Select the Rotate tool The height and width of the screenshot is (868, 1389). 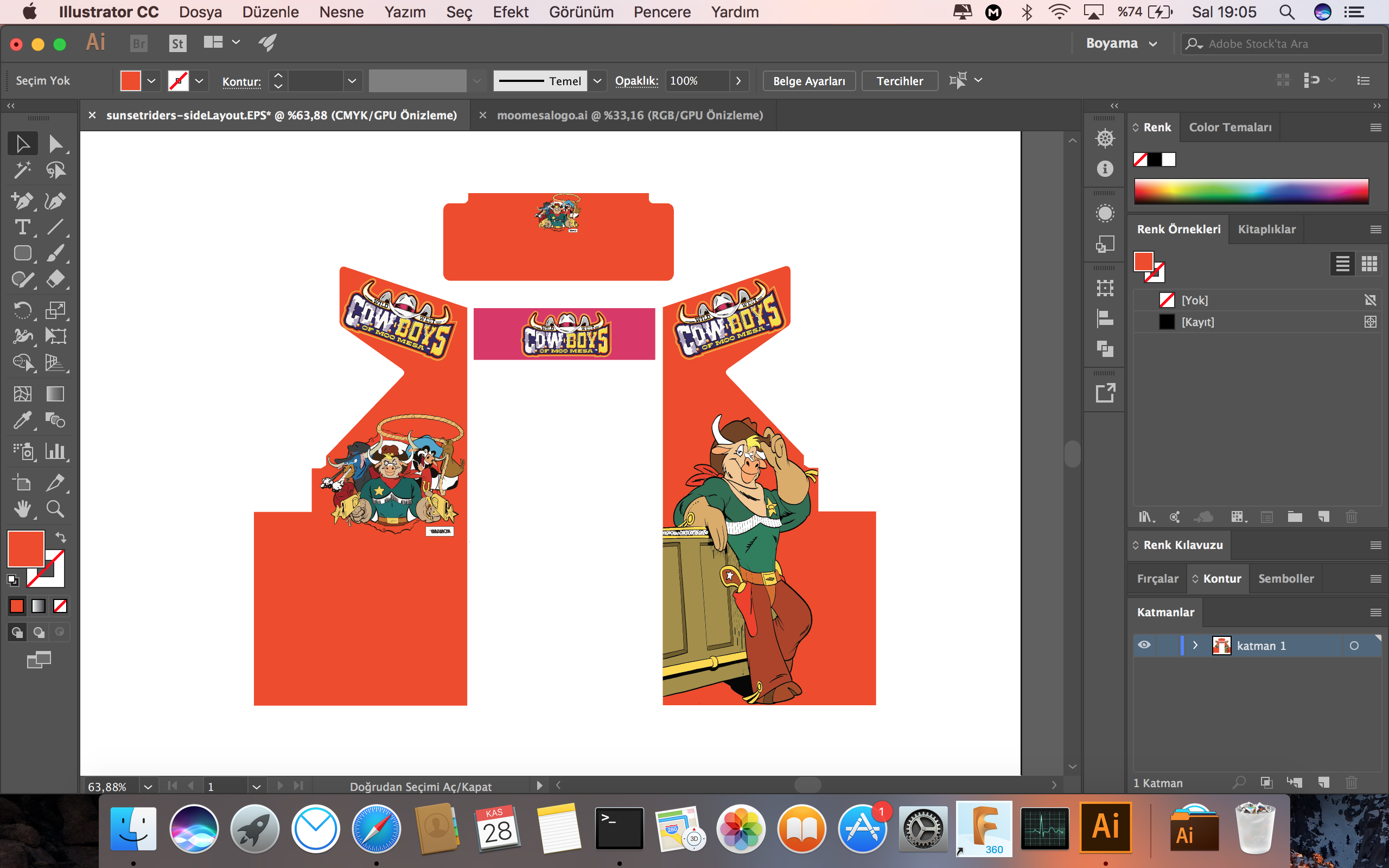coord(22,310)
